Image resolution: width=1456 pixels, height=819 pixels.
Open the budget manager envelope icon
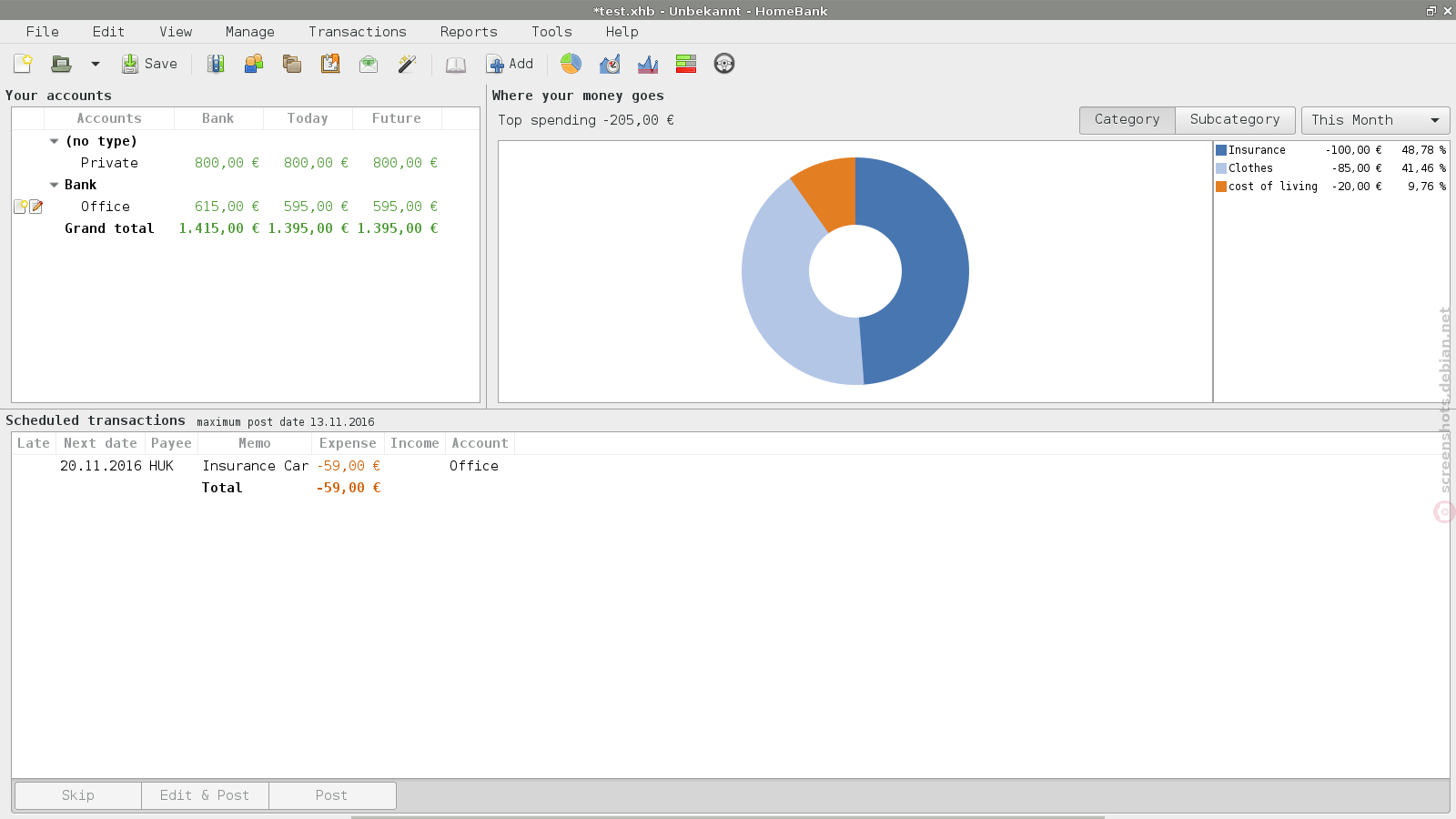[369, 64]
